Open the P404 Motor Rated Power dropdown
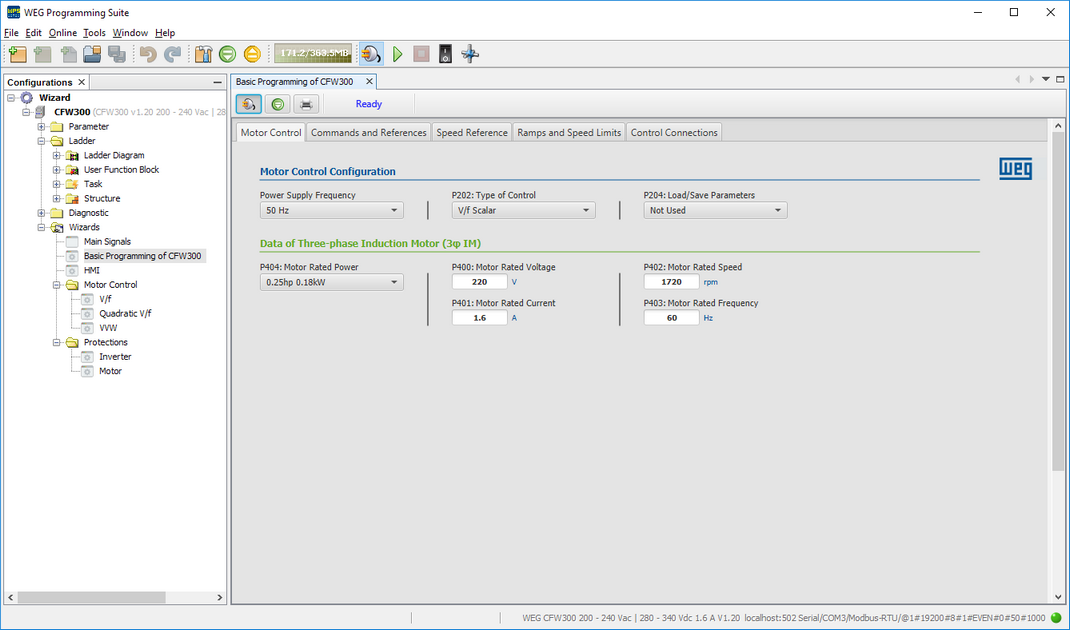This screenshot has height=630, width=1070. point(331,282)
